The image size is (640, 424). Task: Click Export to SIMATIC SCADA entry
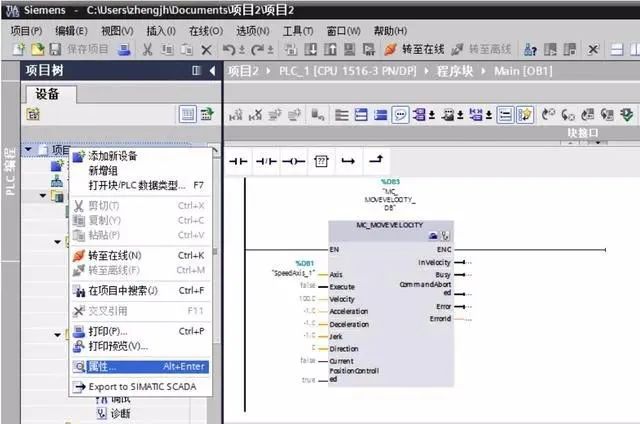click(x=141, y=386)
